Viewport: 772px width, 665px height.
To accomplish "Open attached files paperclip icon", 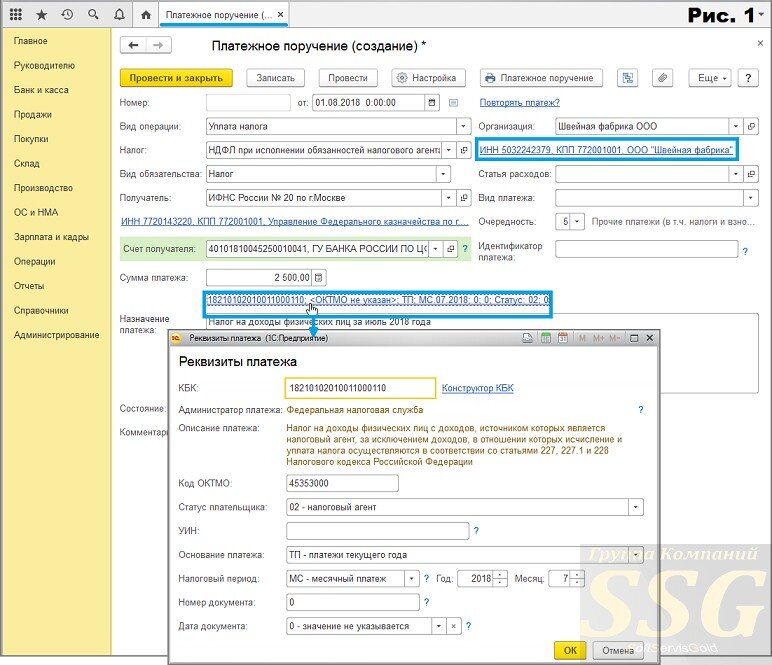I will click(663, 78).
